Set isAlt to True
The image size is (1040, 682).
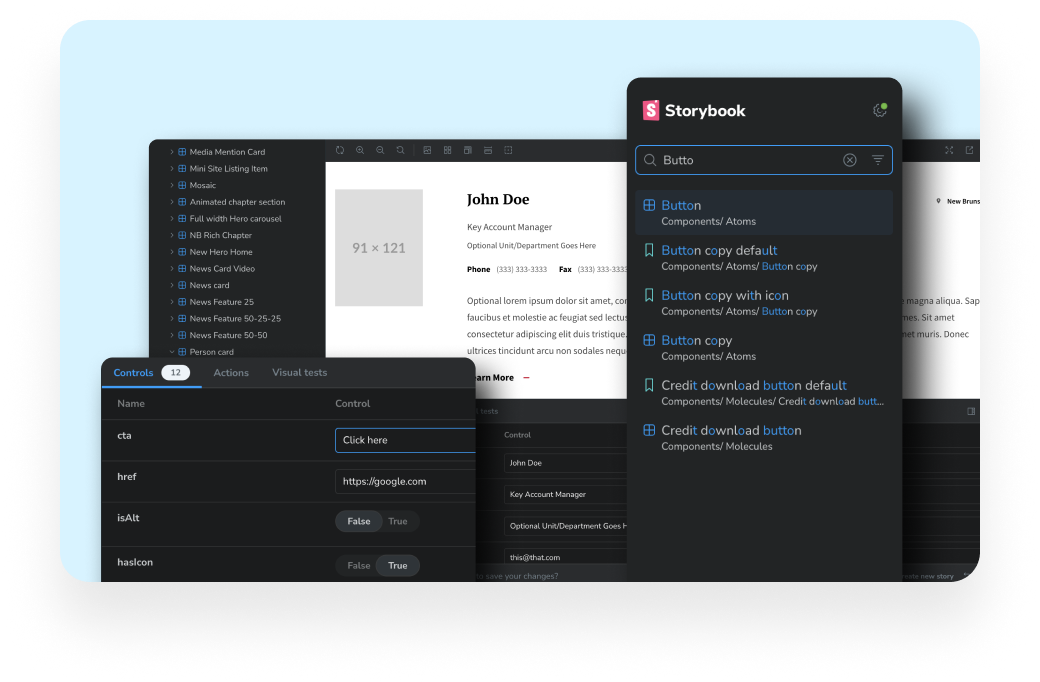[x=398, y=521]
